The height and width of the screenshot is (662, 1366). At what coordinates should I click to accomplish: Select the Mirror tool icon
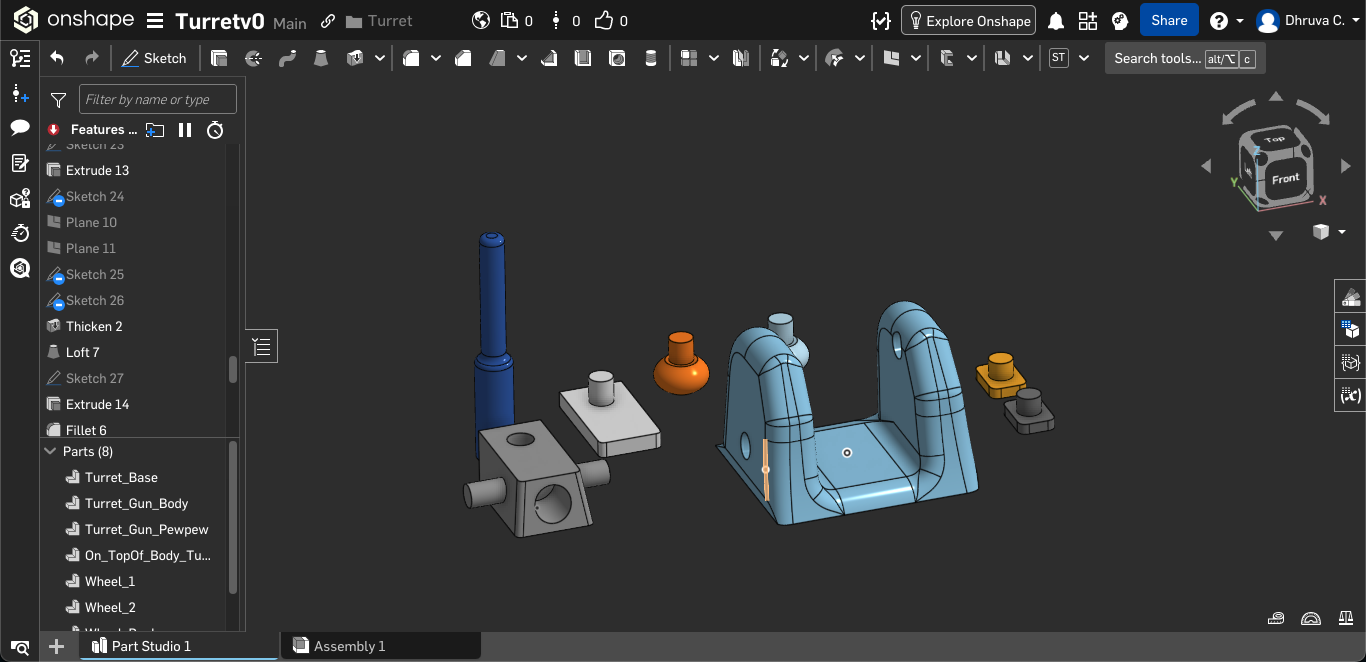740,58
